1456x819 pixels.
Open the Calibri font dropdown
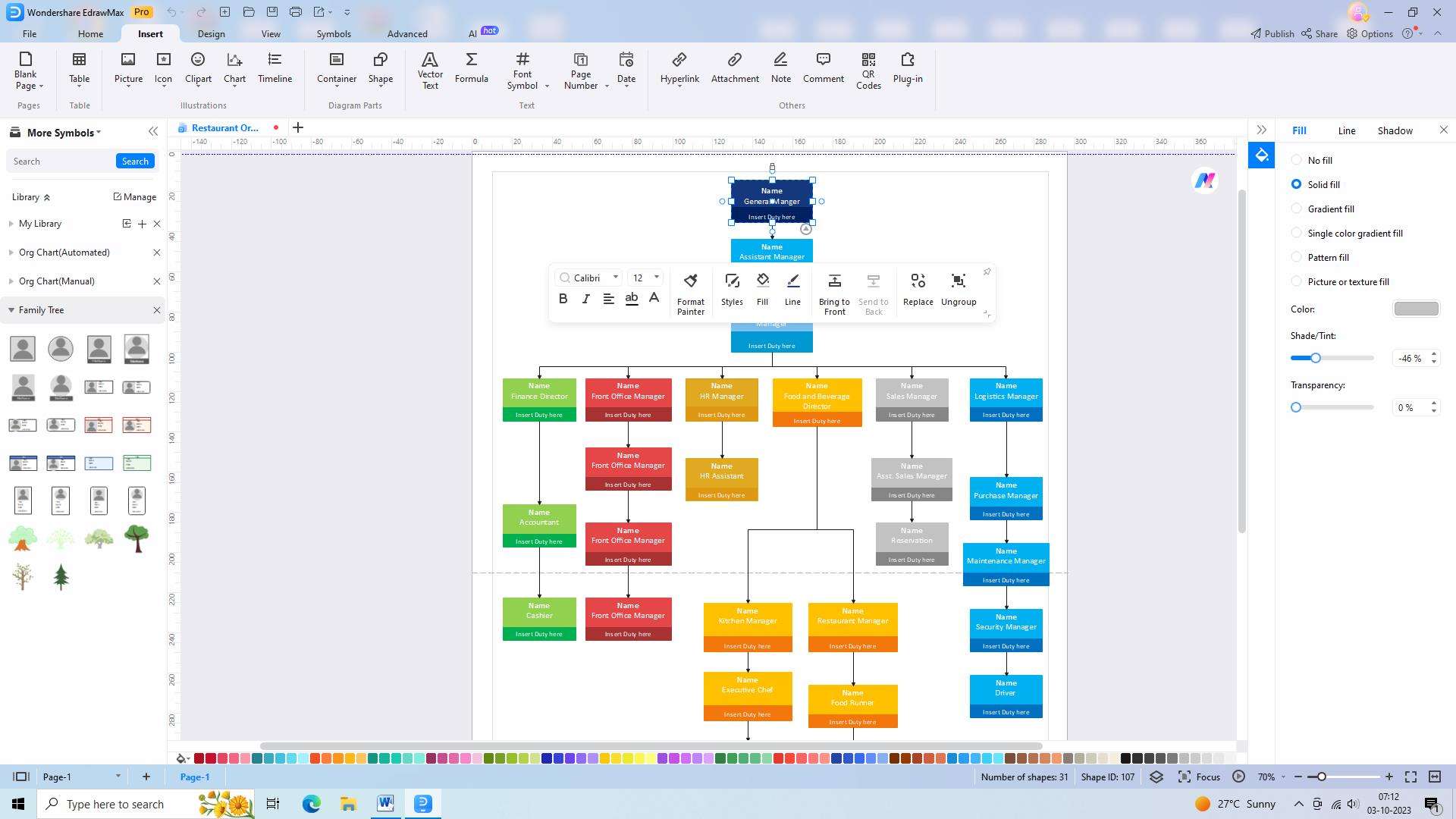coord(616,278)
